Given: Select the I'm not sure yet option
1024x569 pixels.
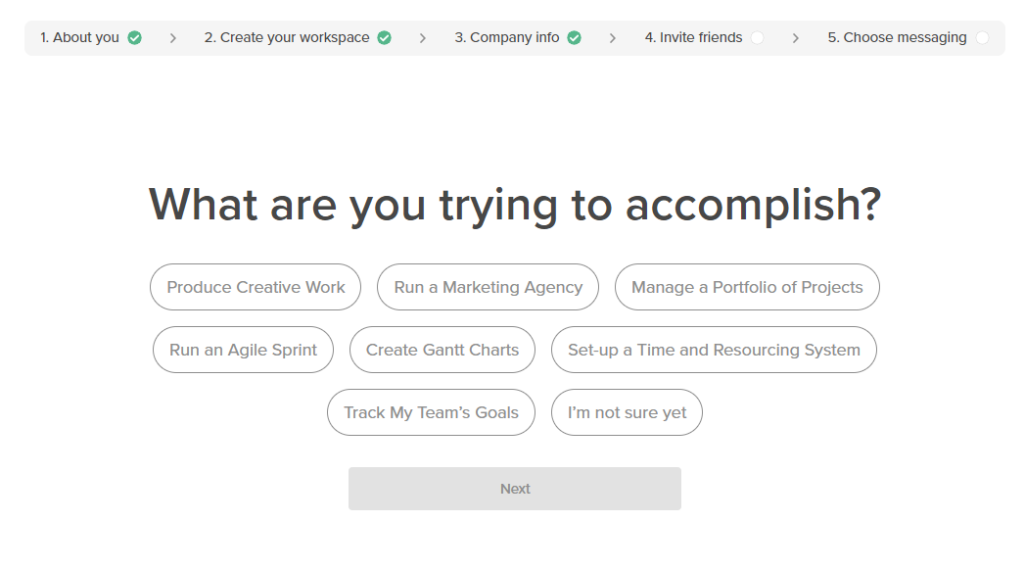Looking at the screenshot, I should pyautogui.click(x=627, y=412).
